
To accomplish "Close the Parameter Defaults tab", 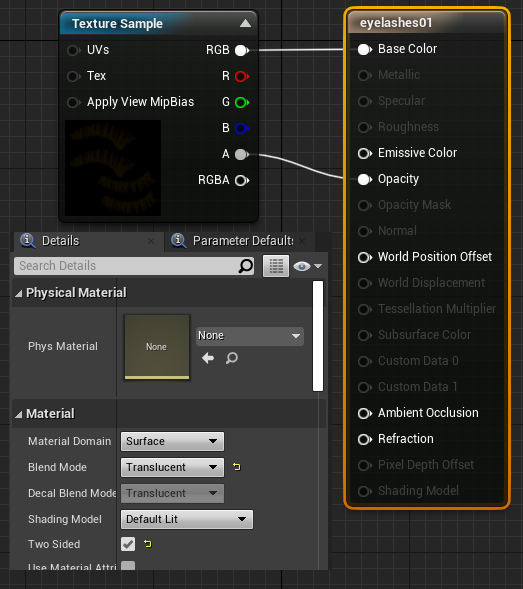I will (x=302, y=241).
